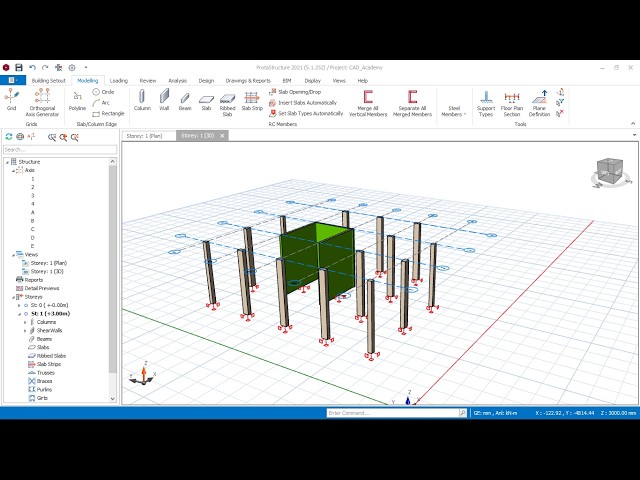Click the Enter Command input box
640x480 pixels.
click(393, 413)
